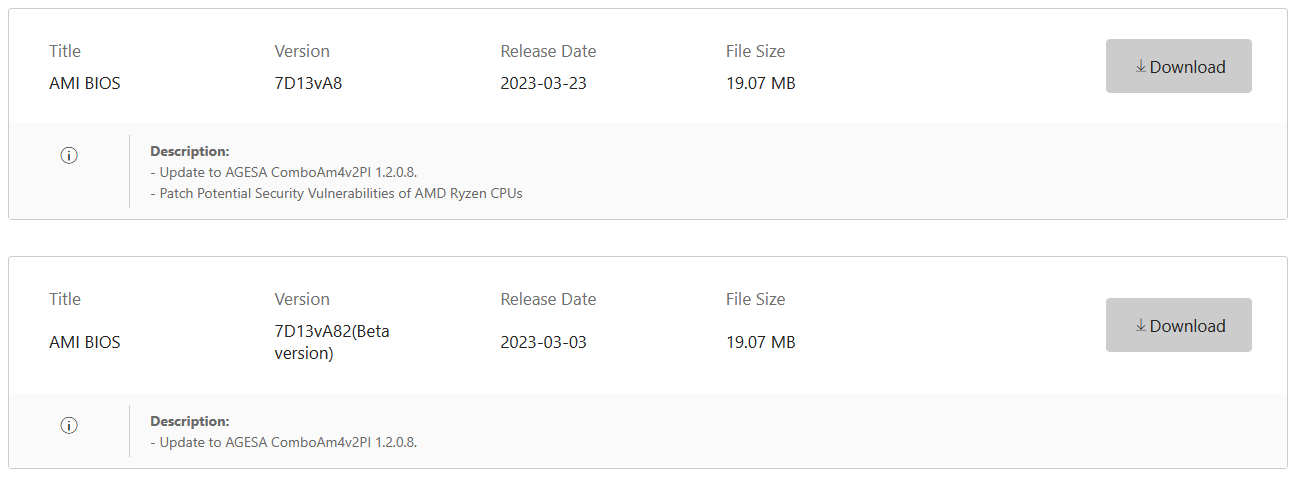Screen dimensions: 1297x480
Task: Click the info icon for beta version description
Action: coord(69,425)
